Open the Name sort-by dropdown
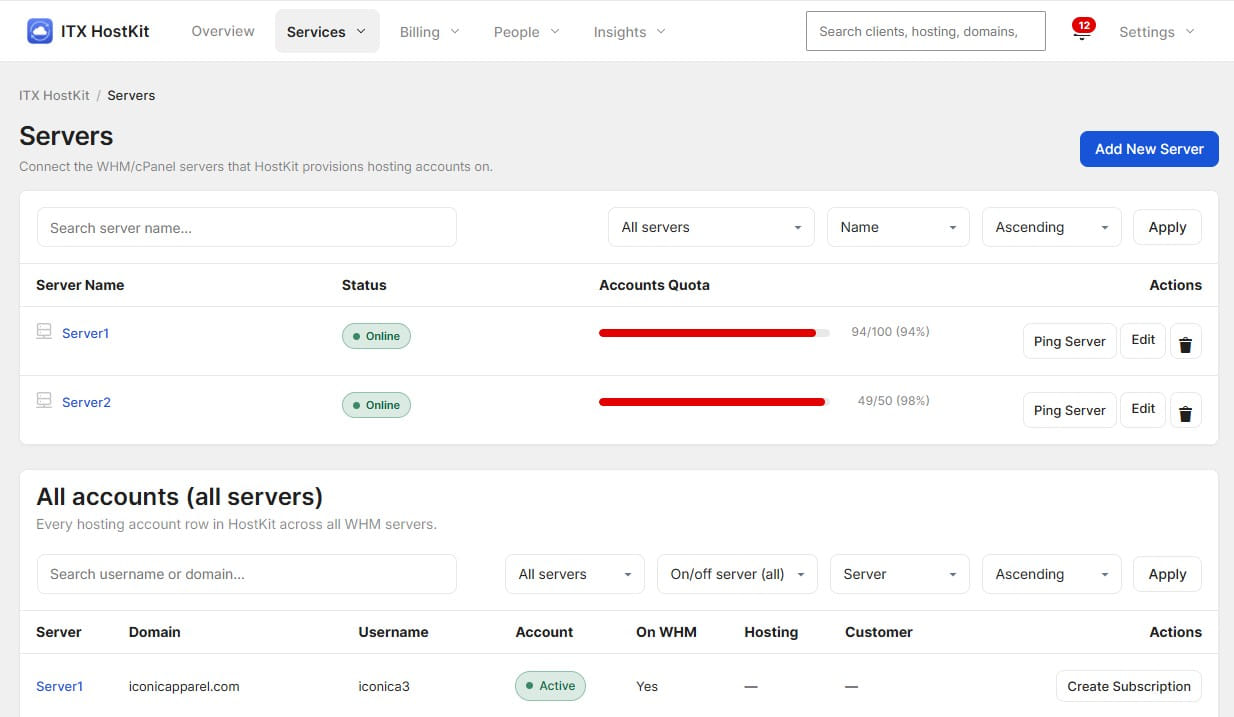The height and width of the screenshot is (717, 1234). 898,227
